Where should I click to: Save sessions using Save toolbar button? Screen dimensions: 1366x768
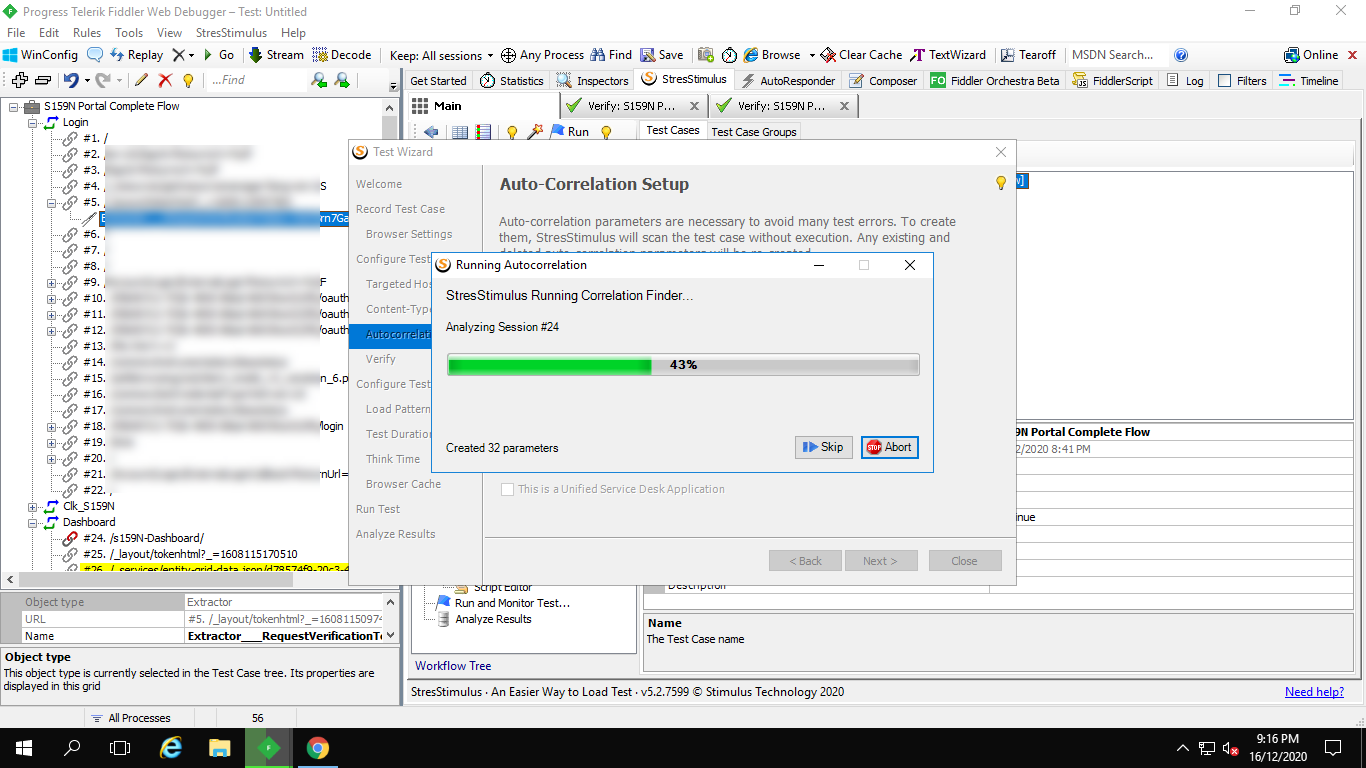pos(662,55)
